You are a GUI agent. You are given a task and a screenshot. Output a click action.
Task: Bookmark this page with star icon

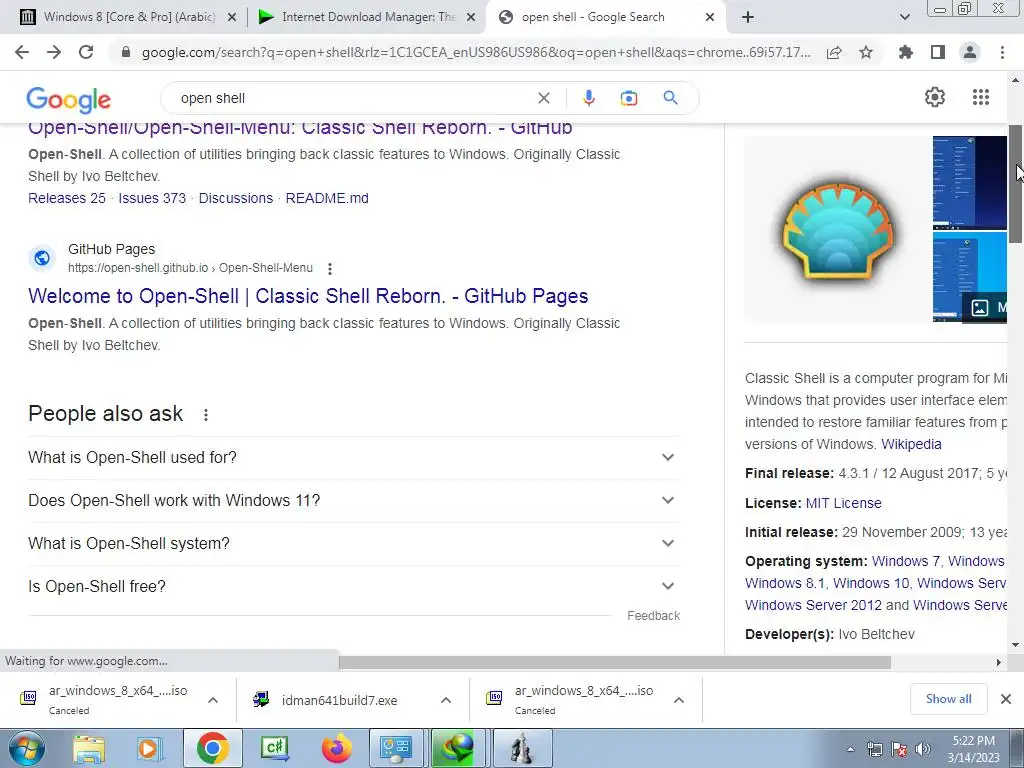point(866,52)
